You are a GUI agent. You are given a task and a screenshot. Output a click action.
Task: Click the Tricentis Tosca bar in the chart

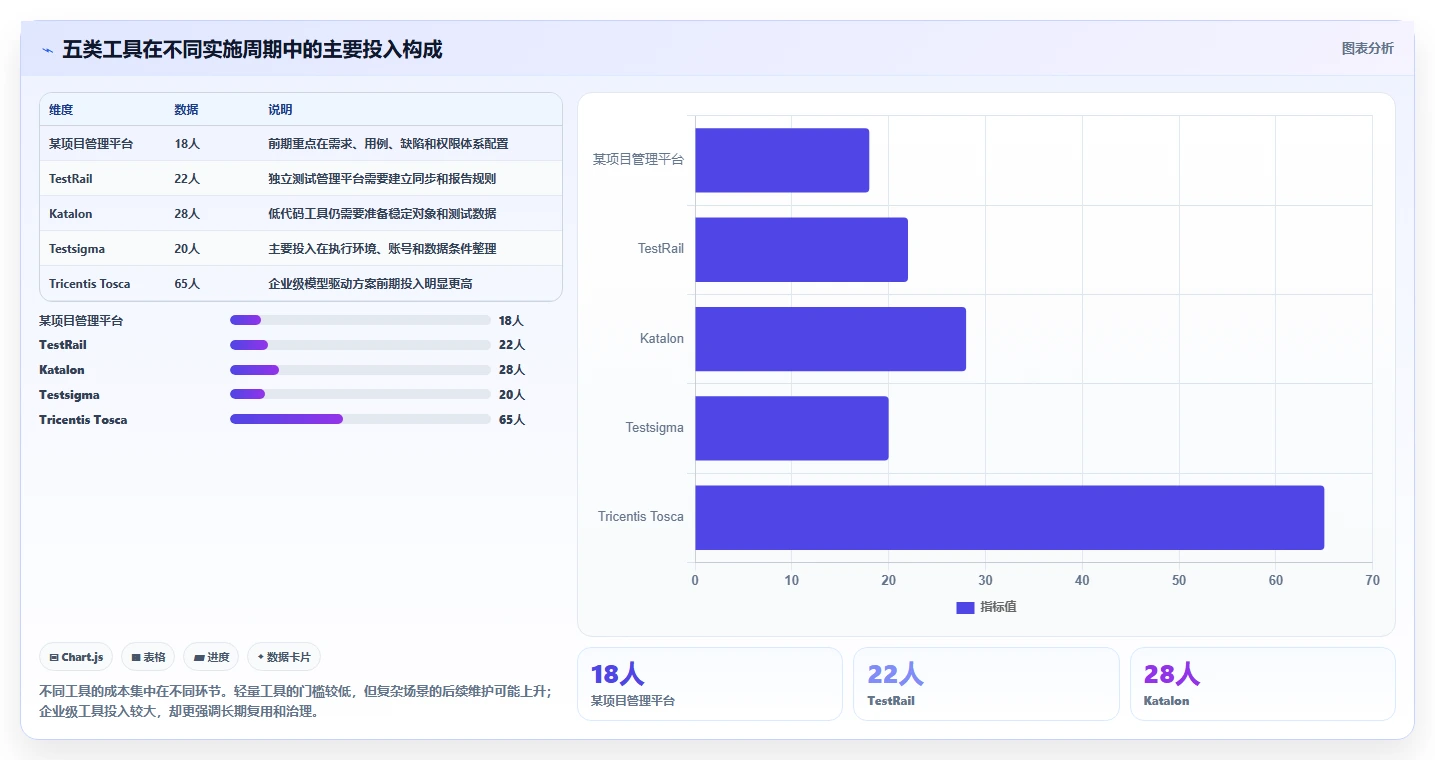1009,517
